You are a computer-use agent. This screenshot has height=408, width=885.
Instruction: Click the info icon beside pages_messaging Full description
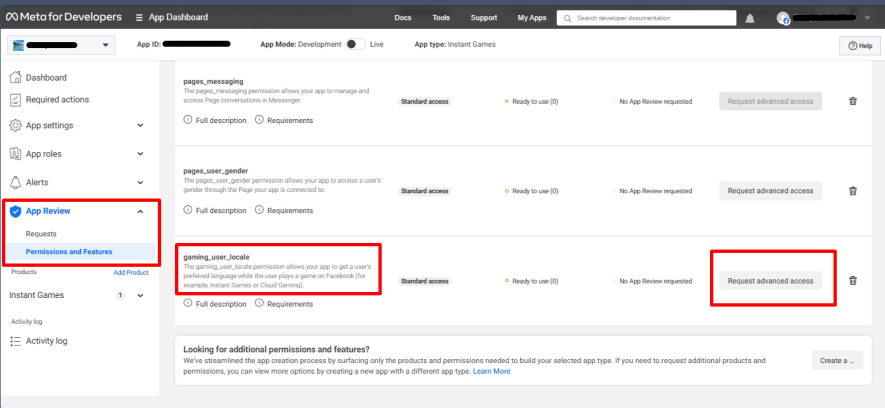[188, 120]
